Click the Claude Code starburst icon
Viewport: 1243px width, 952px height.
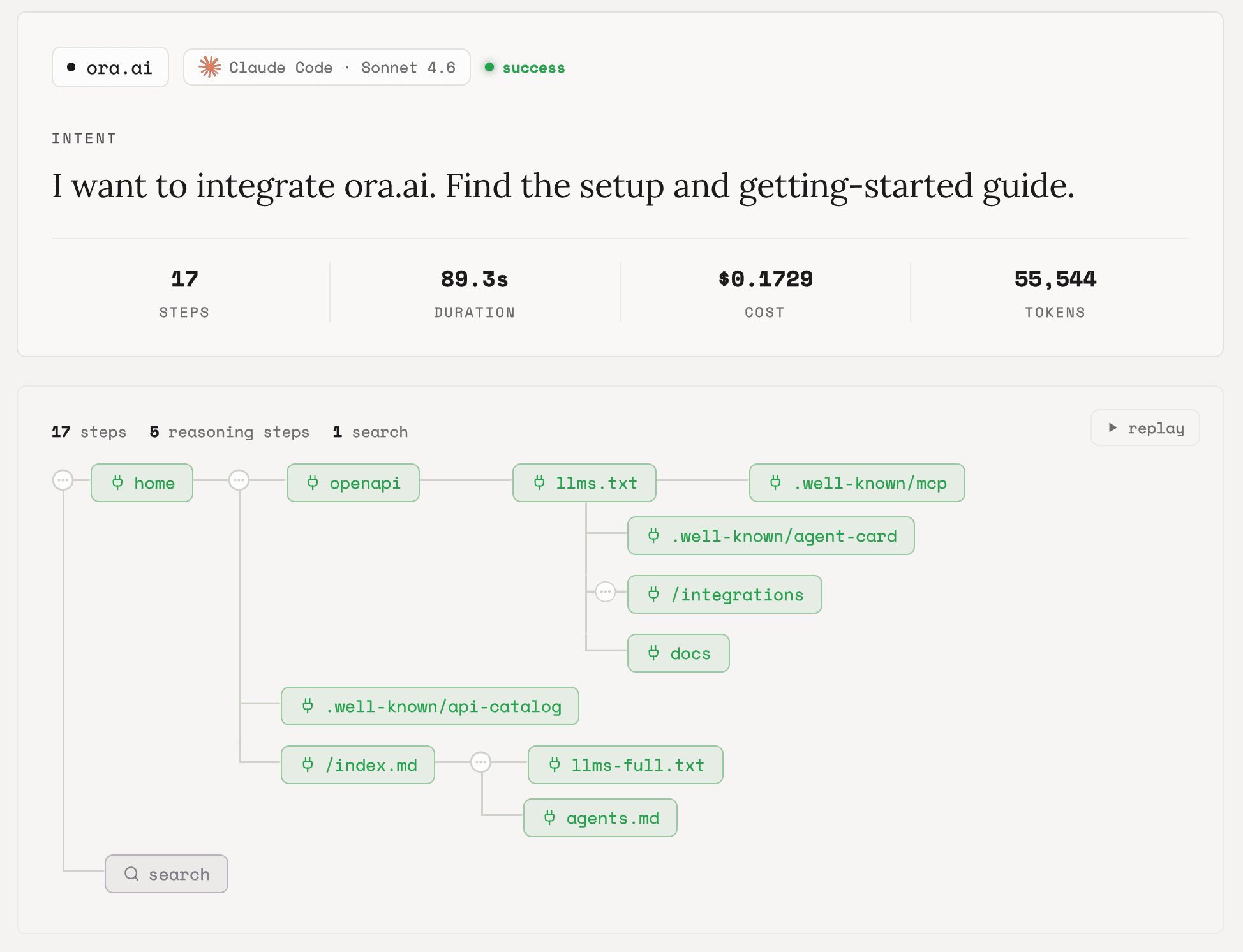tap(209, 67)
